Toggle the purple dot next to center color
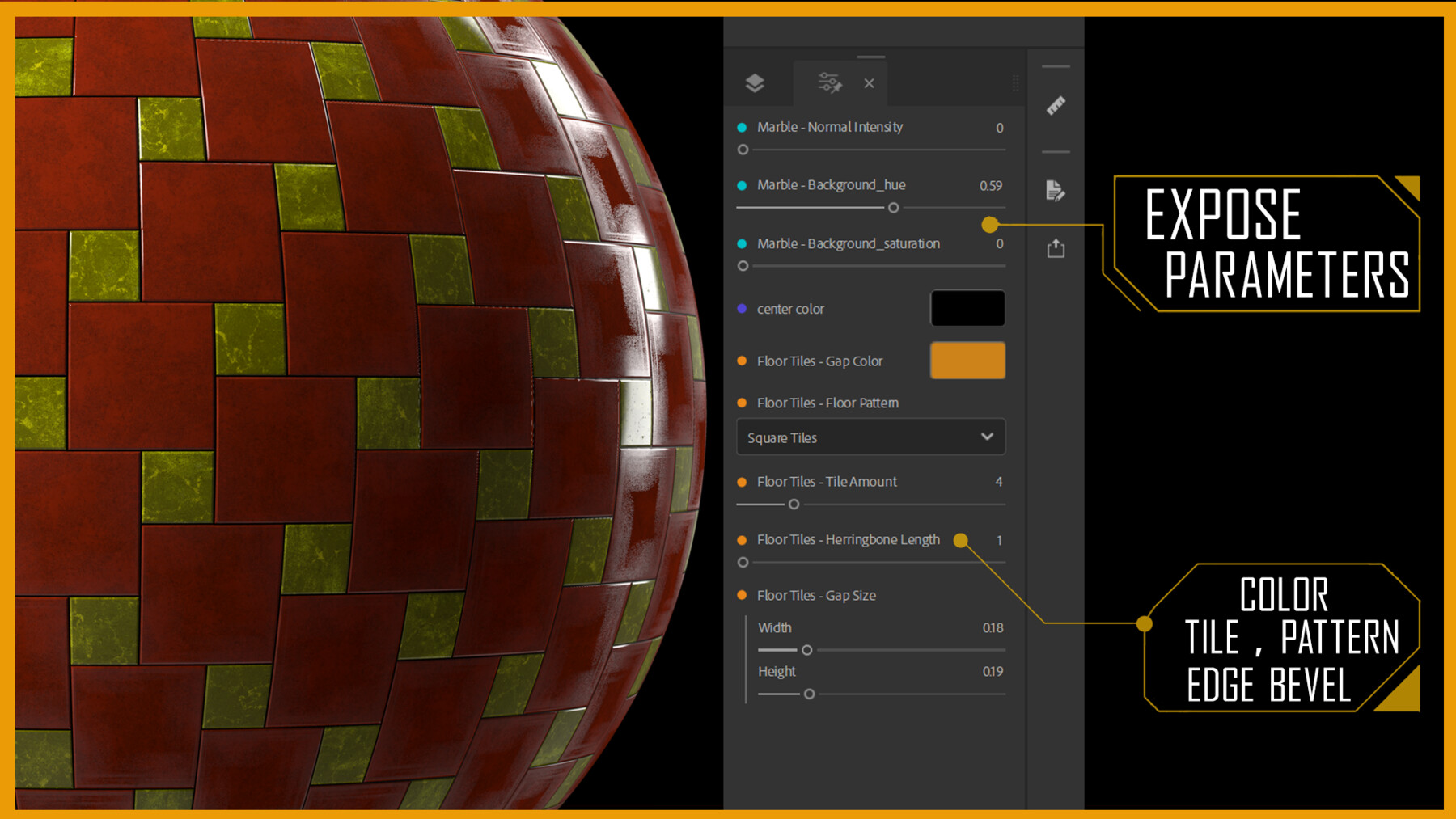 742,309
